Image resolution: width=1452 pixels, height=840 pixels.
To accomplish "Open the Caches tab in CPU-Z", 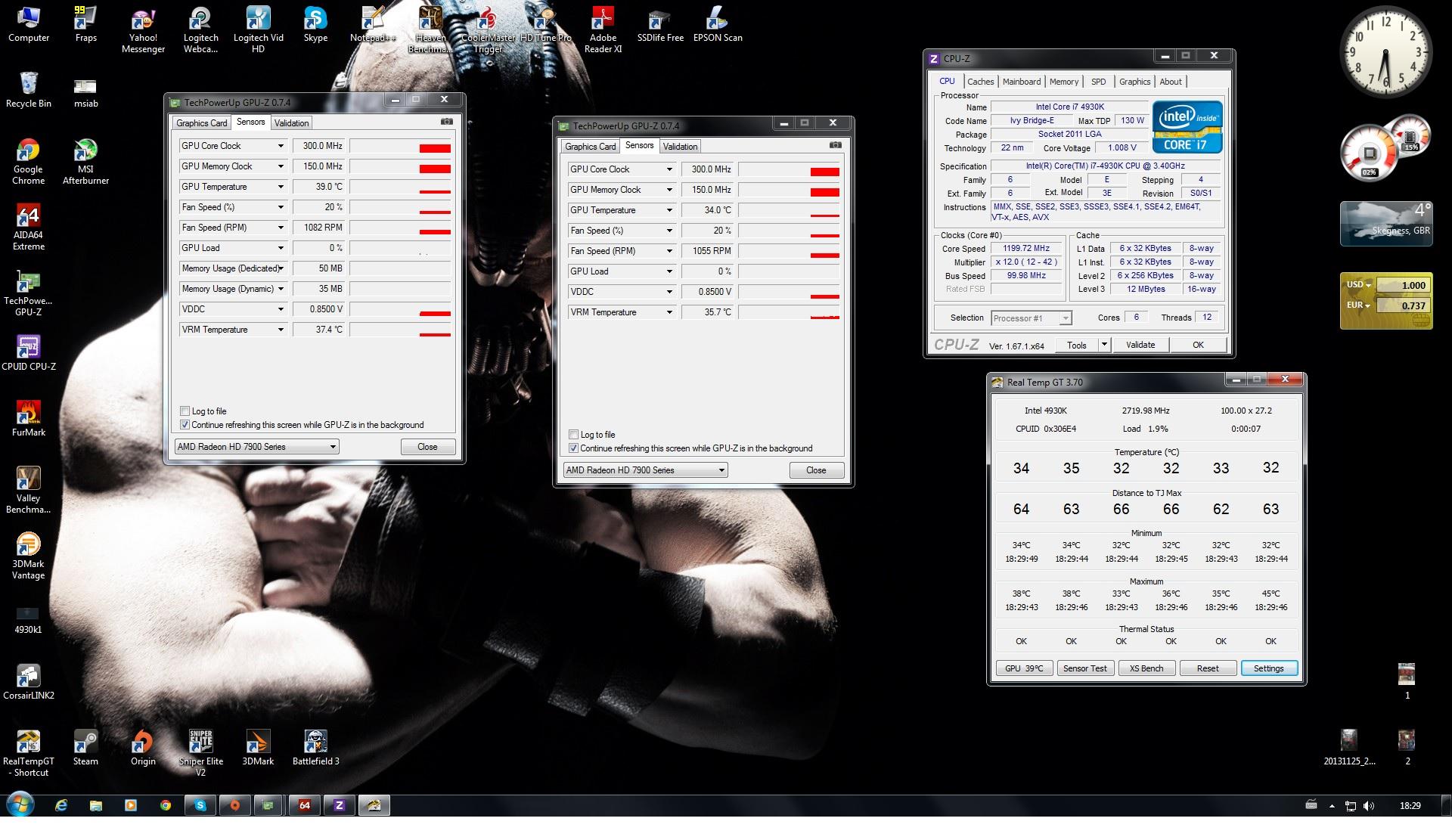I will click(x=981, y=82).
